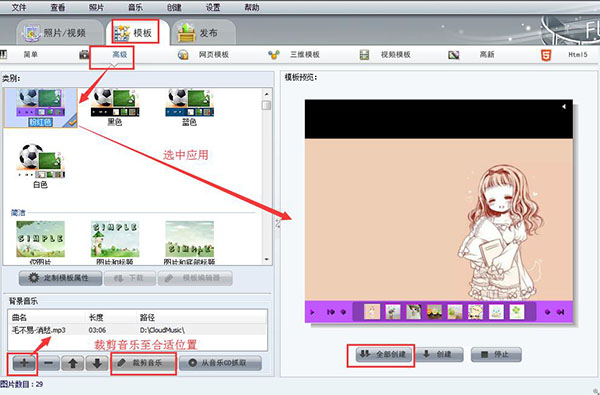Viewport: 600px width, 395px height.
Task: Play the preview slideshow with play icon
Action: [313, 312]
